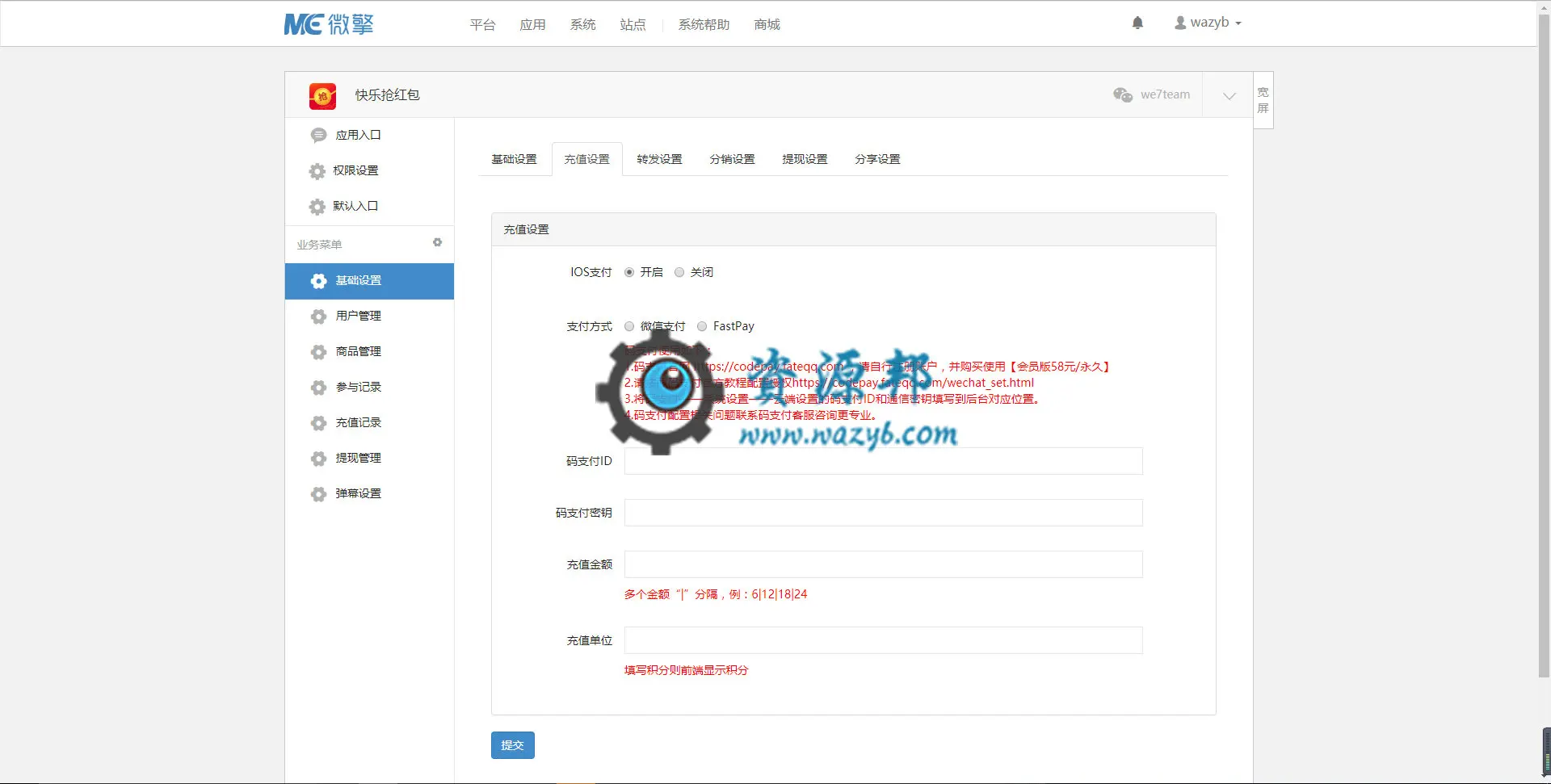Go to 商品管理 page
Screen dimensions: 1551x784
pyautogui.click(x=369, y=352)
